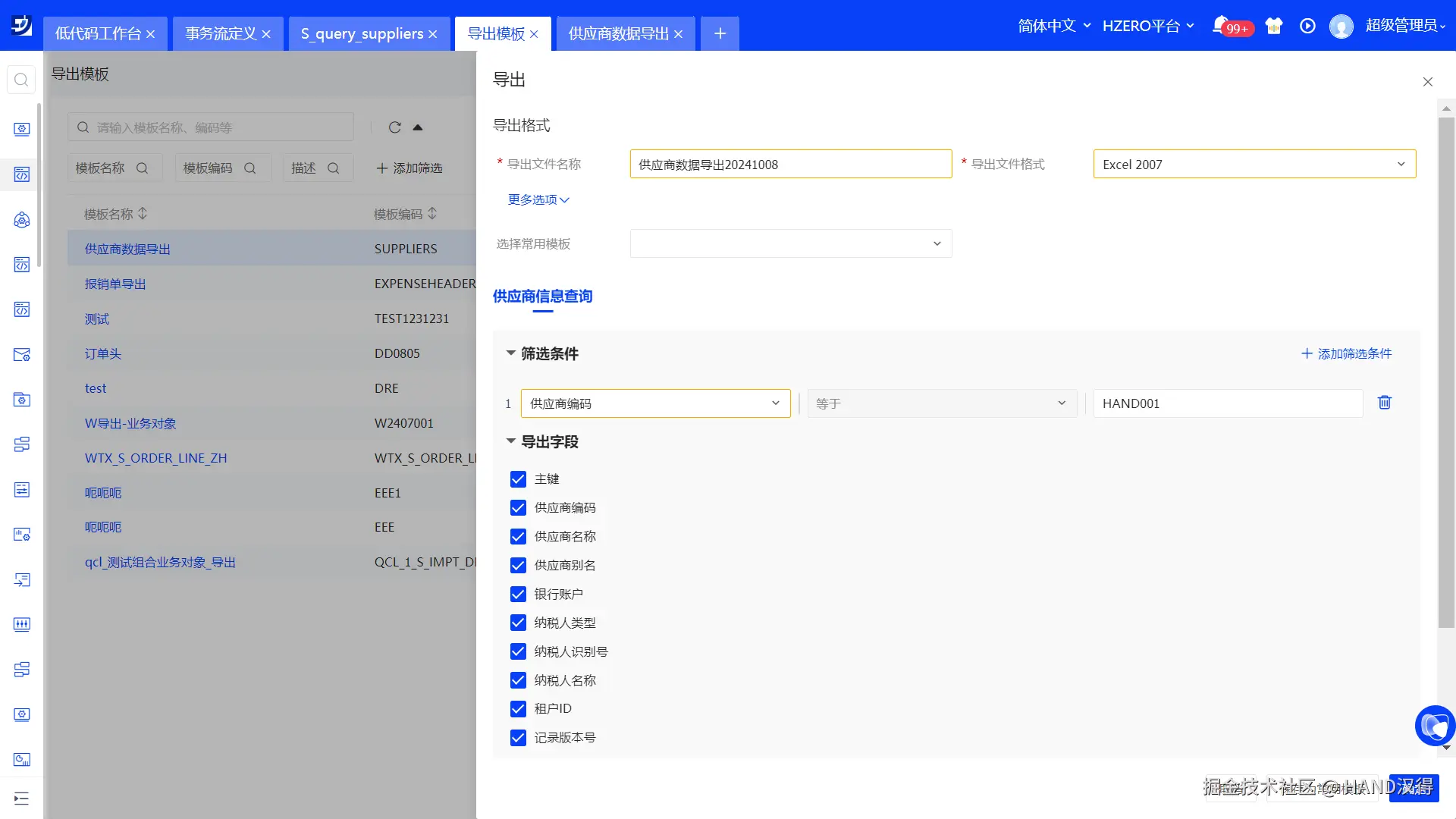Image resolution: width=1456 pixels, height=819 pixels.
Task: Delete filter condition with trash icon
Action: click(1384, 403)
